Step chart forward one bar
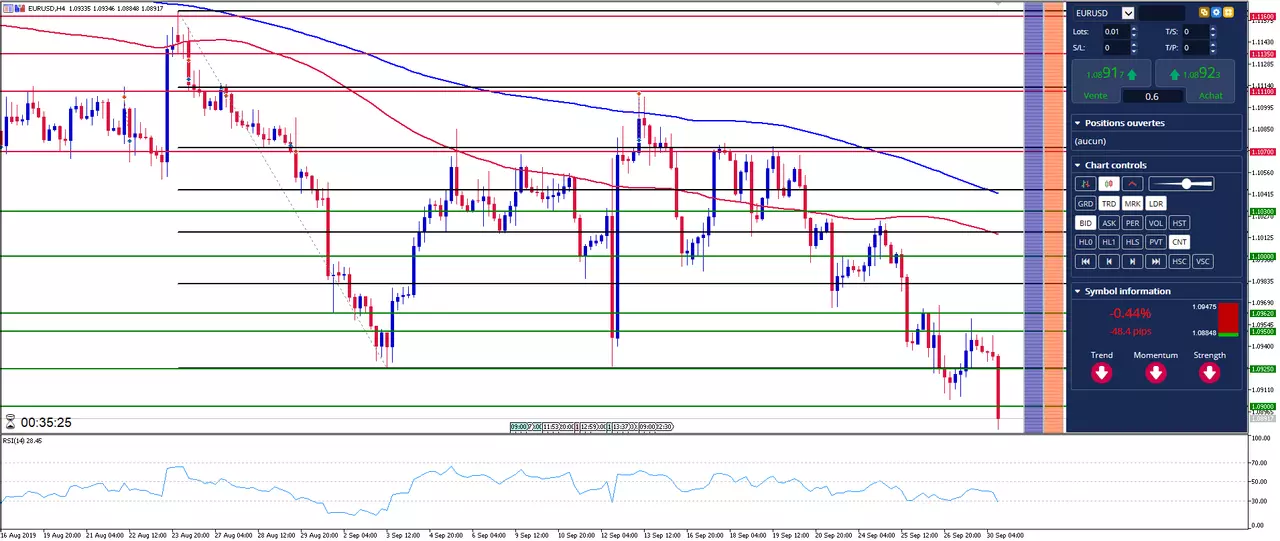Screen dimensions: 1280x541 [1132, 261]
